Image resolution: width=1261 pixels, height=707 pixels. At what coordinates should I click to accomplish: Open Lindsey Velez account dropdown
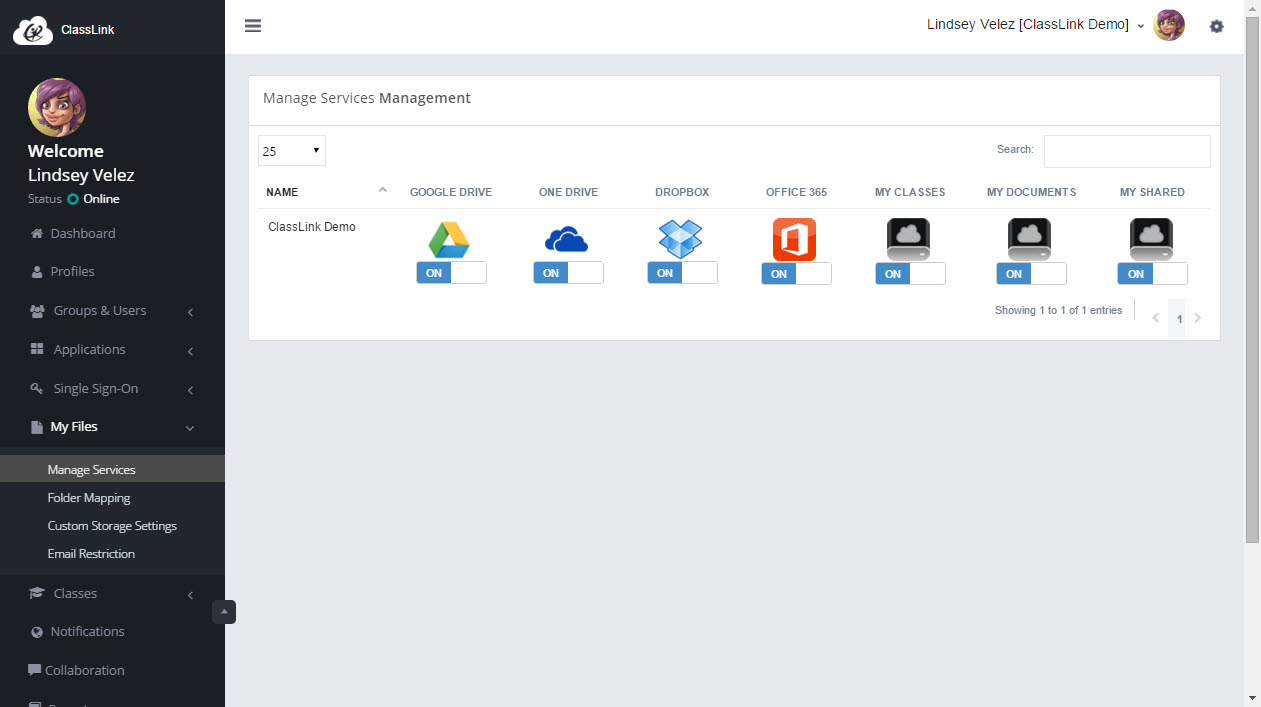(1035, 25)
